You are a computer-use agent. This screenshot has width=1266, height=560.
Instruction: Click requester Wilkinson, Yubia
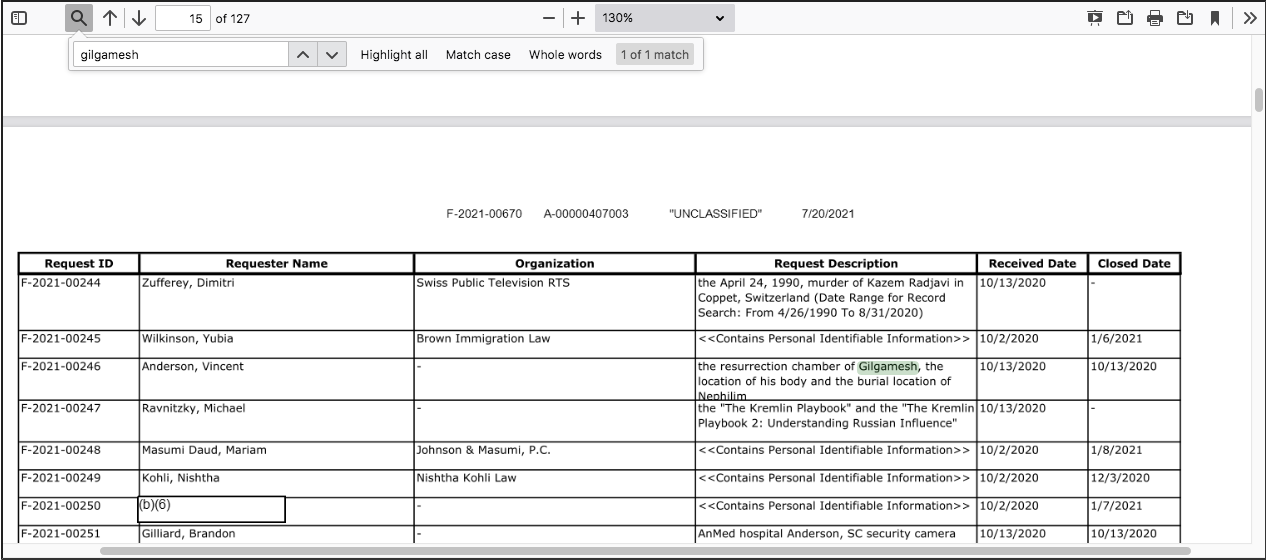coord(189,339)
